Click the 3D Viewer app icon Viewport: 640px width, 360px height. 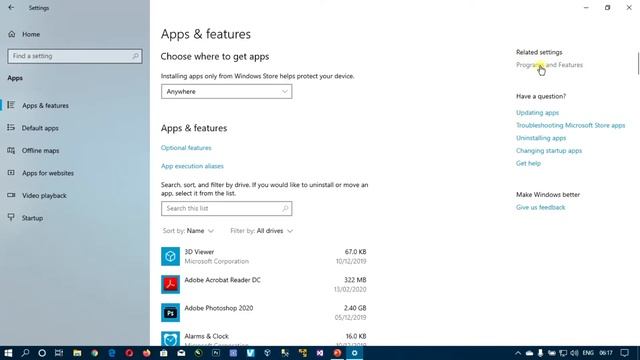click(x=170, y=256)
